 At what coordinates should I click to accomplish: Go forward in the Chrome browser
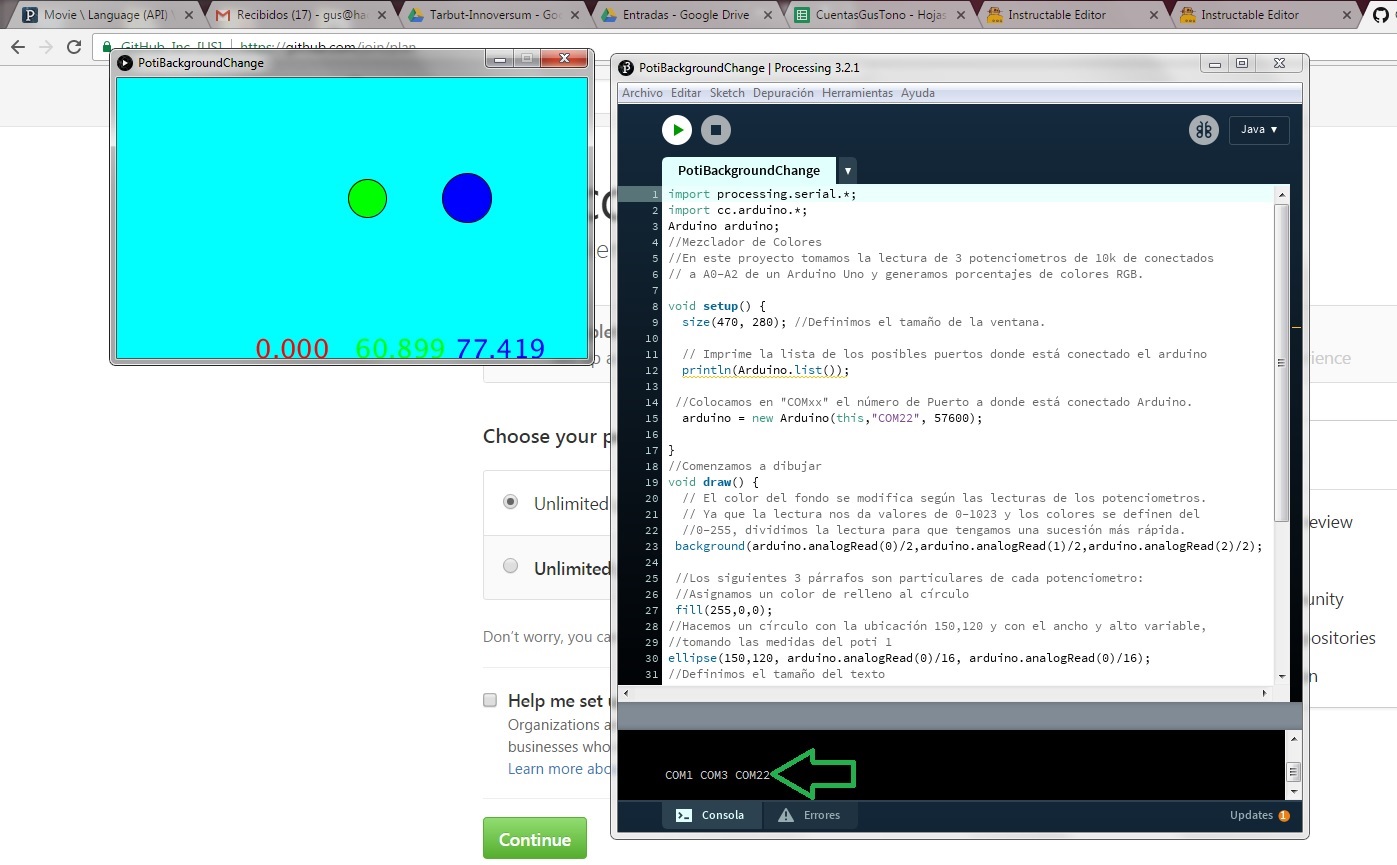(46, 47)
